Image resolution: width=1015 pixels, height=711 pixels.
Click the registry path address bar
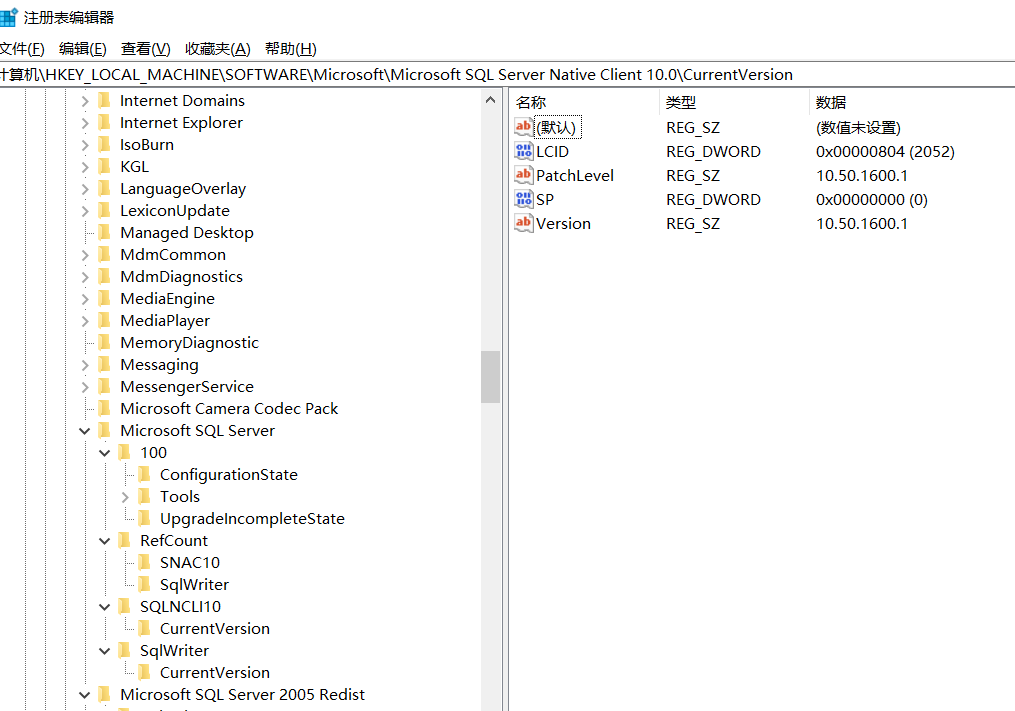pos(508,74)
